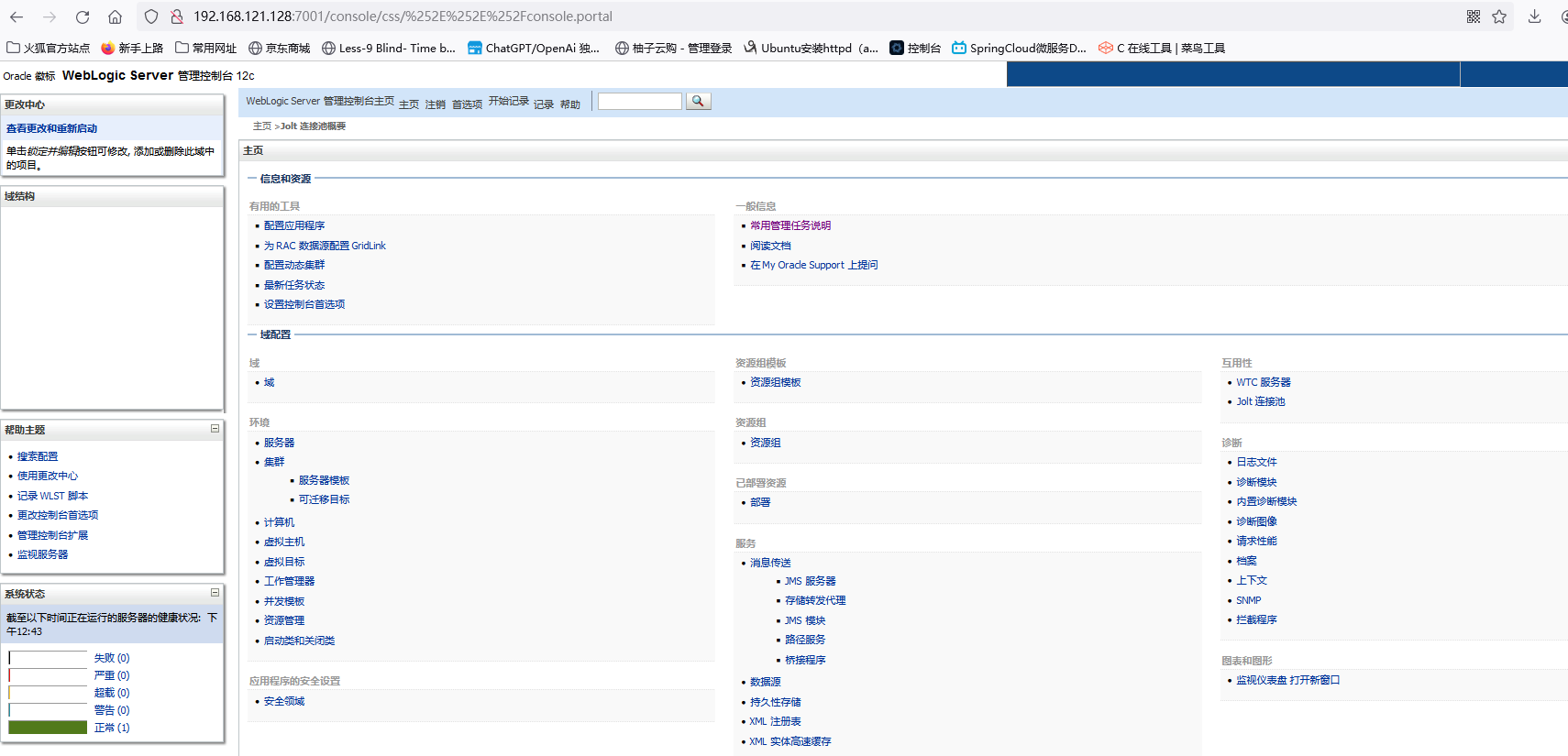1568x756 pixels.
Task: Open the JMS 服务器 link
Action: coord(810,581)
